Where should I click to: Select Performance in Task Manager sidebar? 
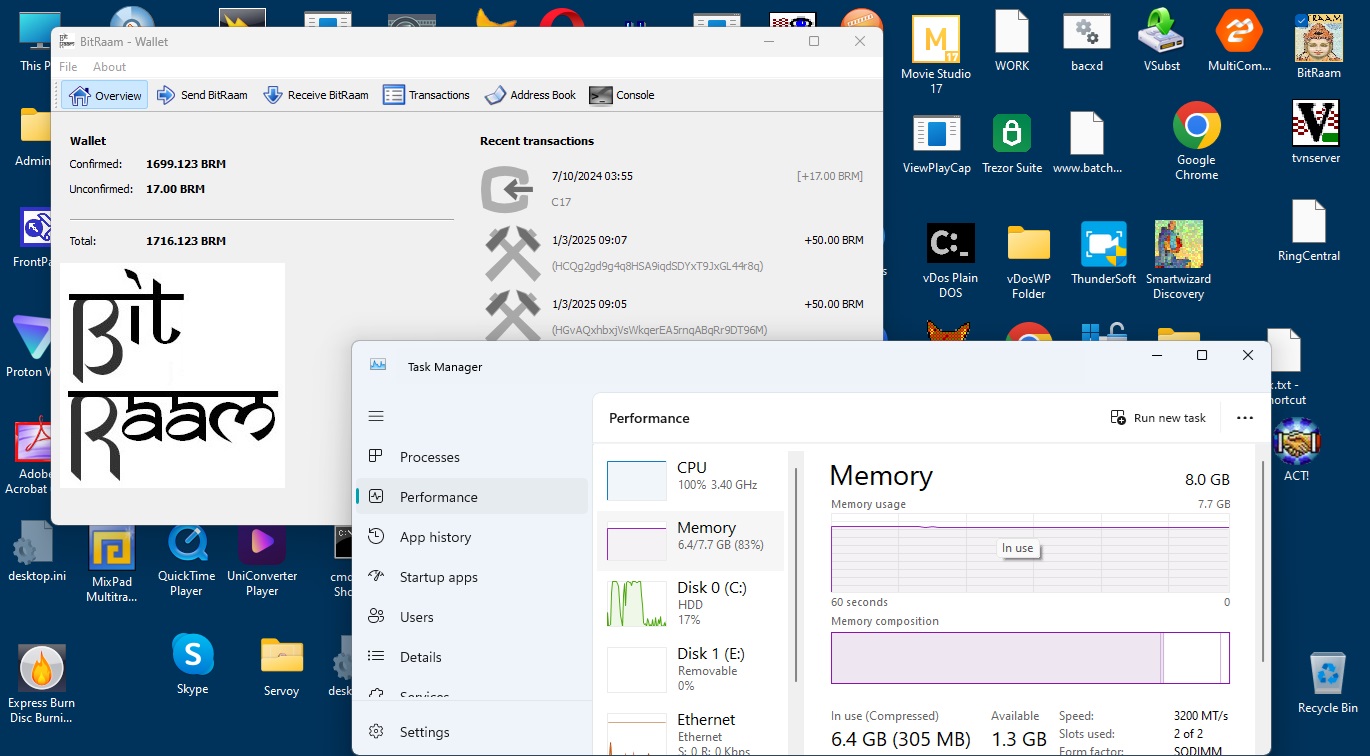472,497
